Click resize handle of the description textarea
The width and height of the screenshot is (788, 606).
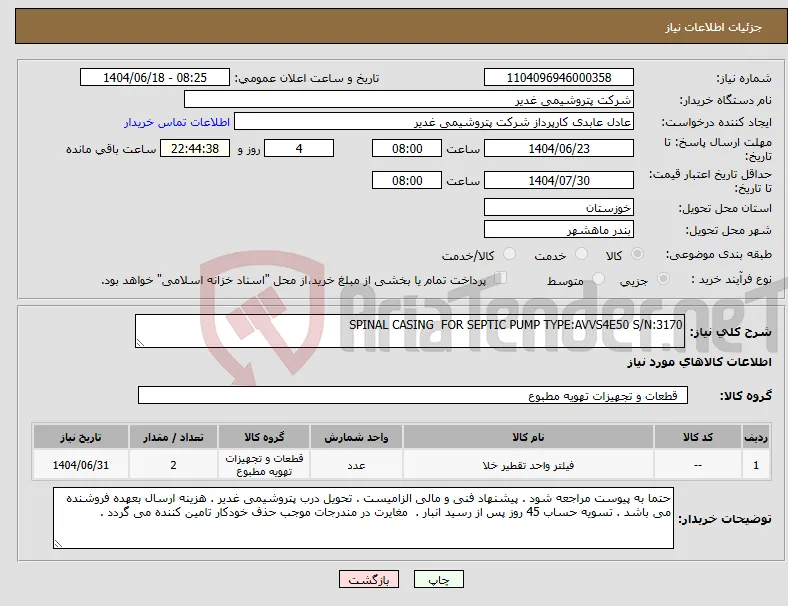[x=140, y=343]
